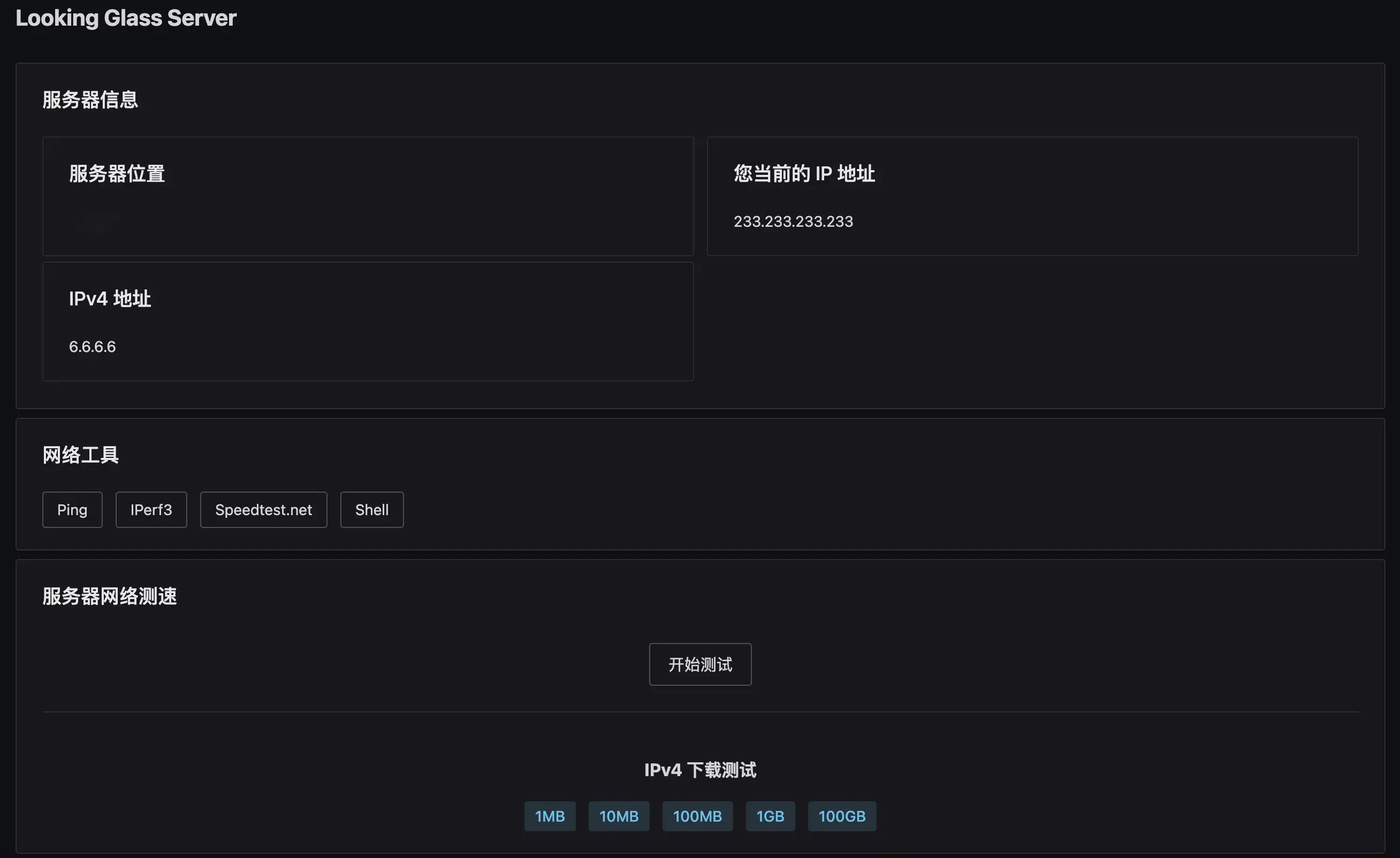Expand the 服务器信息 server info section

tap(90, 99)
